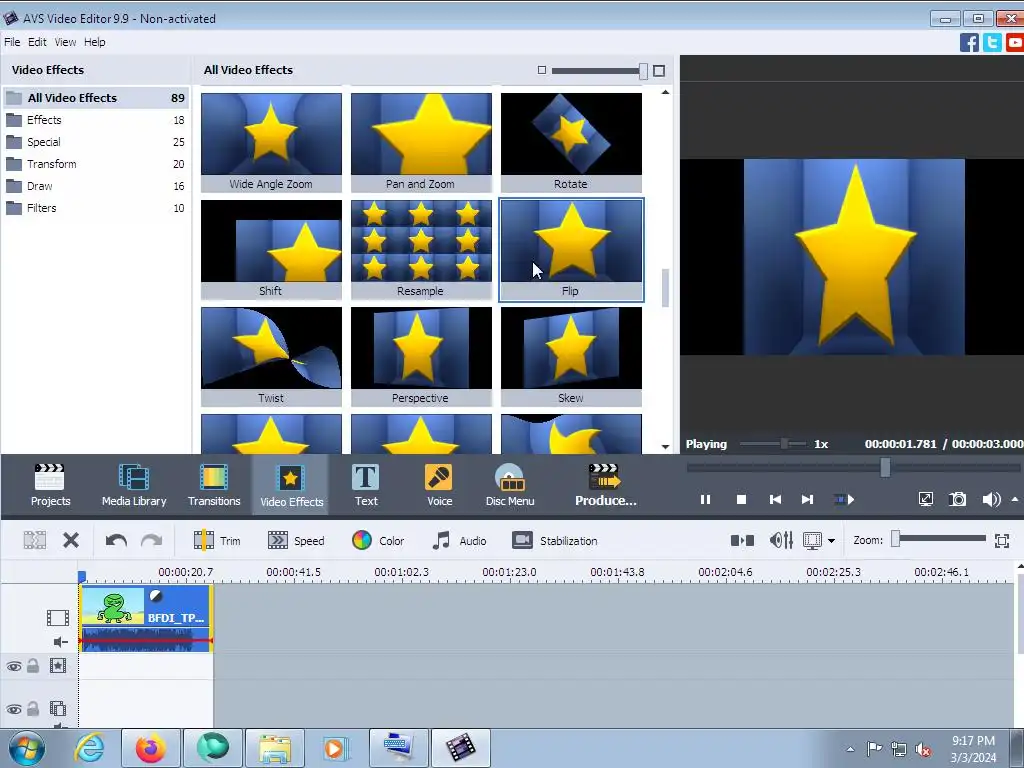Redo the last action
Screen dimensions: 1024x768
[152, 540]
